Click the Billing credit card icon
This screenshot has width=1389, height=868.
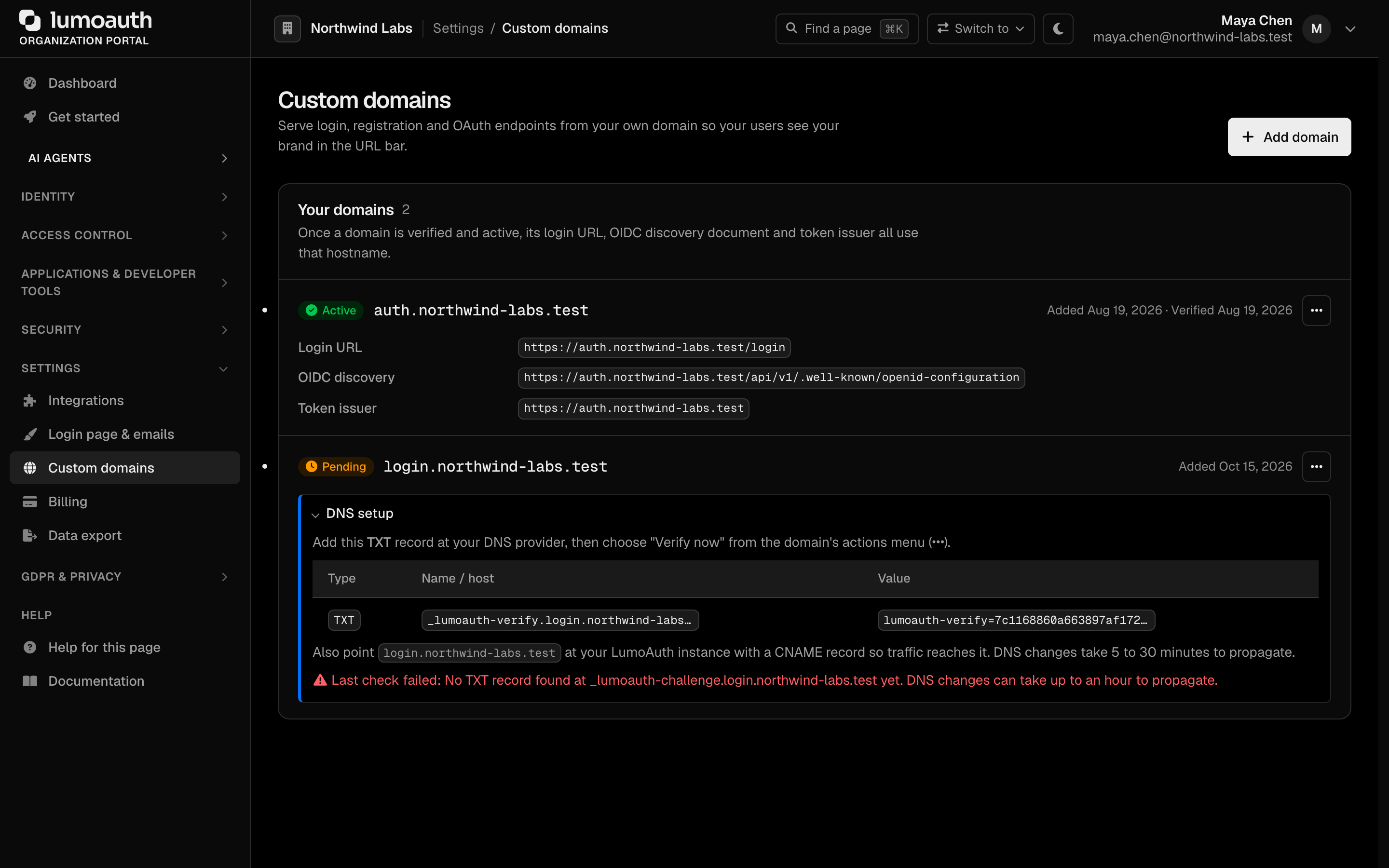click(30, 502)
